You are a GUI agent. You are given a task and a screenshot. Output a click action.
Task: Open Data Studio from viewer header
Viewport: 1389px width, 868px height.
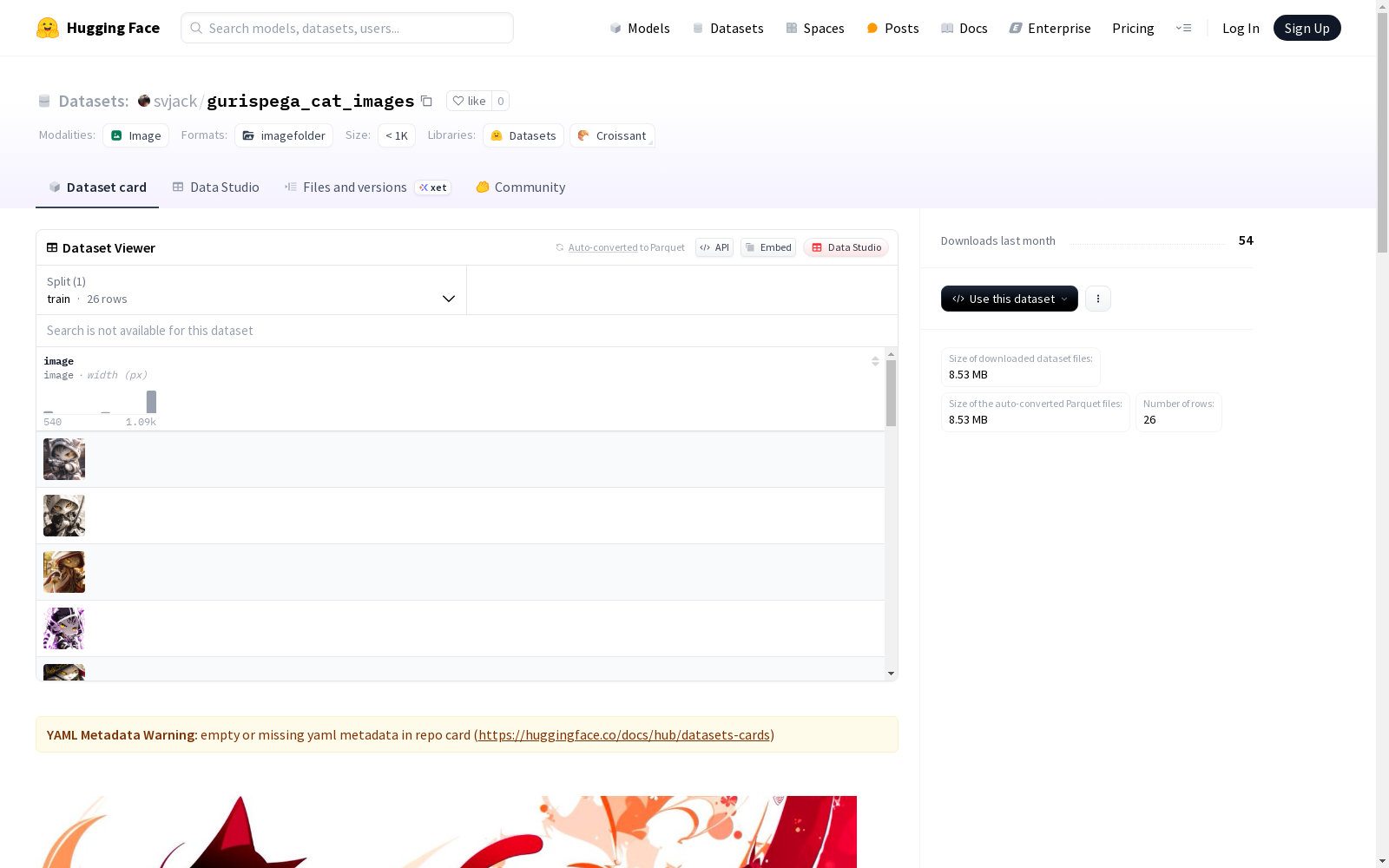pos(846,247)
